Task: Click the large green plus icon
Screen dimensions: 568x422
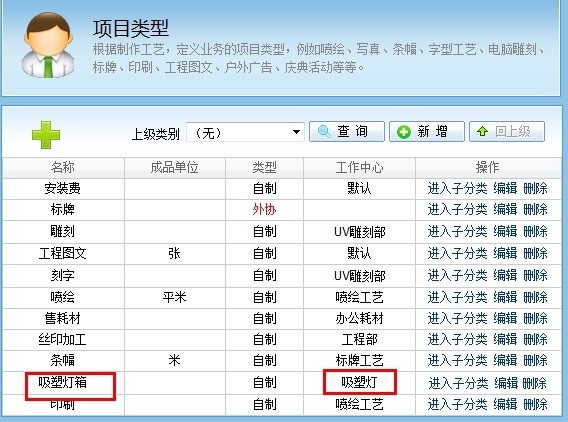Action: (x=46, y=135)
